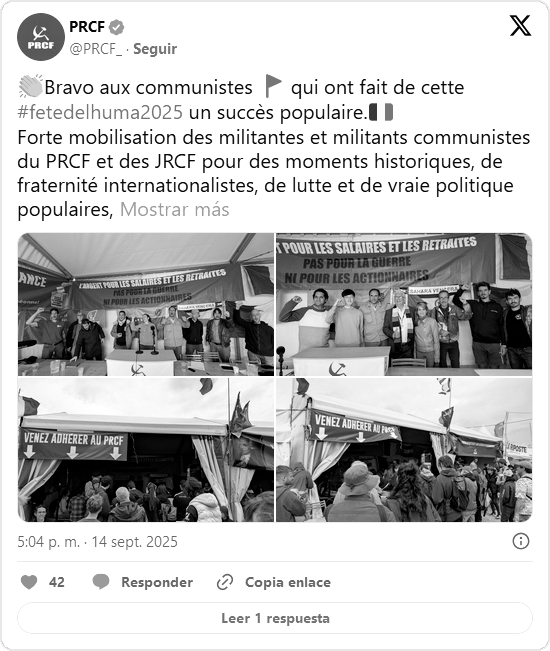Click Leer 1 respuesta button

click(x=275, y=618)
